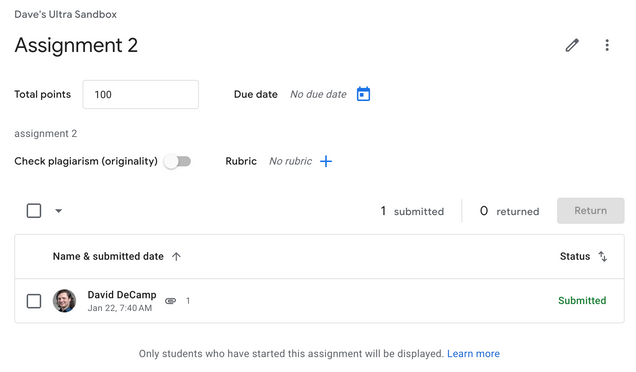Open the due date calendar picker icon
Viewport: 636px width, 372px height.
(x=363, y=94)
